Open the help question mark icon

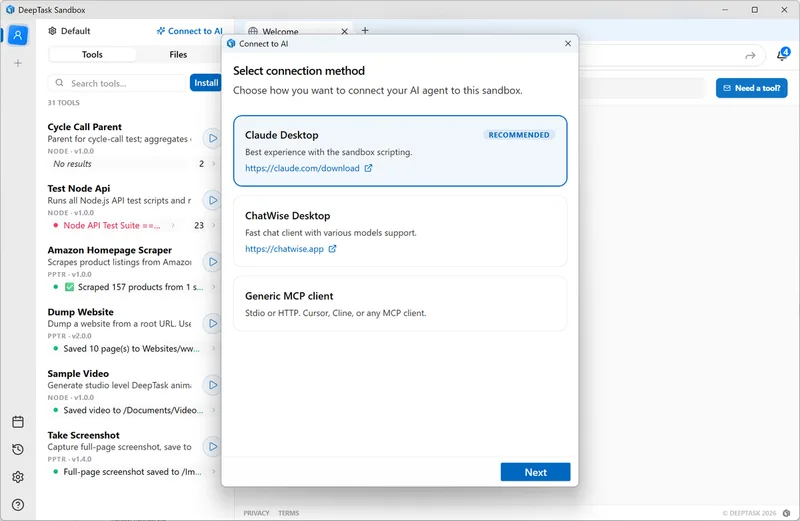(x=17, y=505)
